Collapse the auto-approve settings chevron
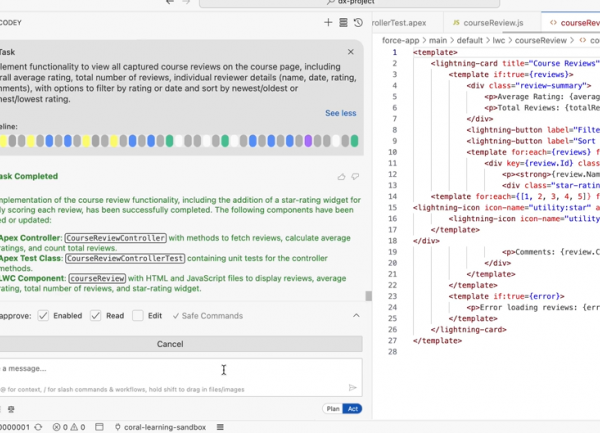The height and width of the screenshot is (433, 600). [x=357, y=316]
